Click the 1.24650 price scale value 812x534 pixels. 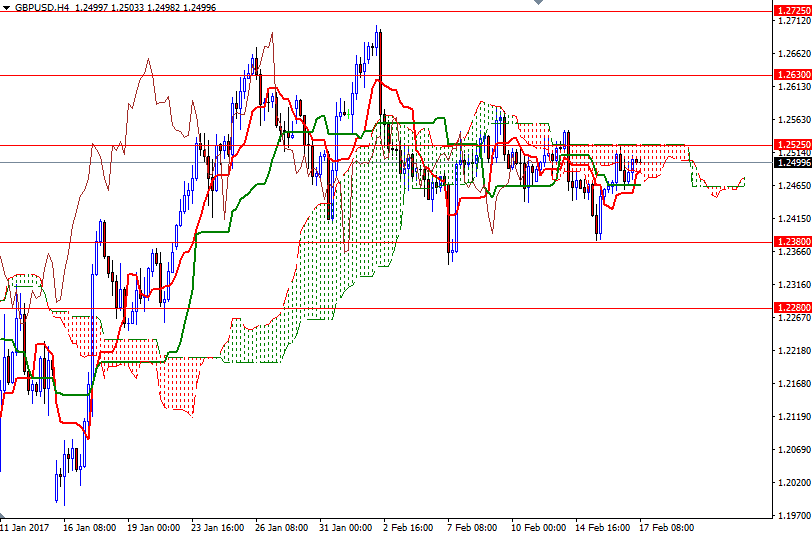click(x=794, y=185)
